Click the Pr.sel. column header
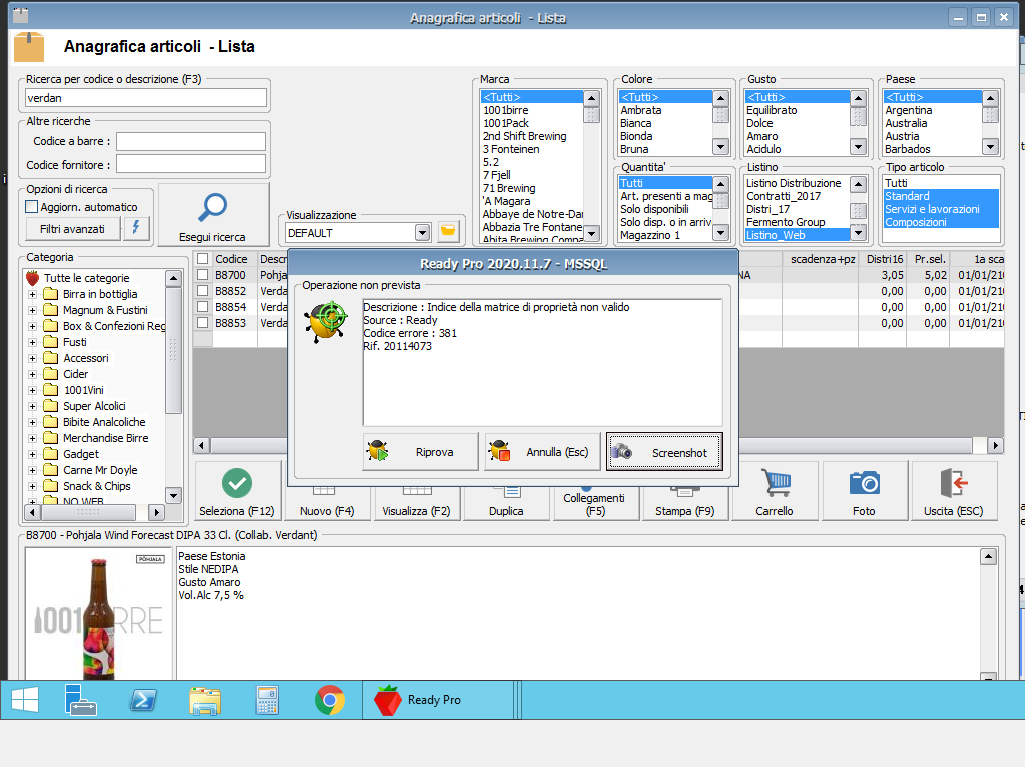Image resolution: width=1025 pixels, height=767 pixels. coord(929,259)
